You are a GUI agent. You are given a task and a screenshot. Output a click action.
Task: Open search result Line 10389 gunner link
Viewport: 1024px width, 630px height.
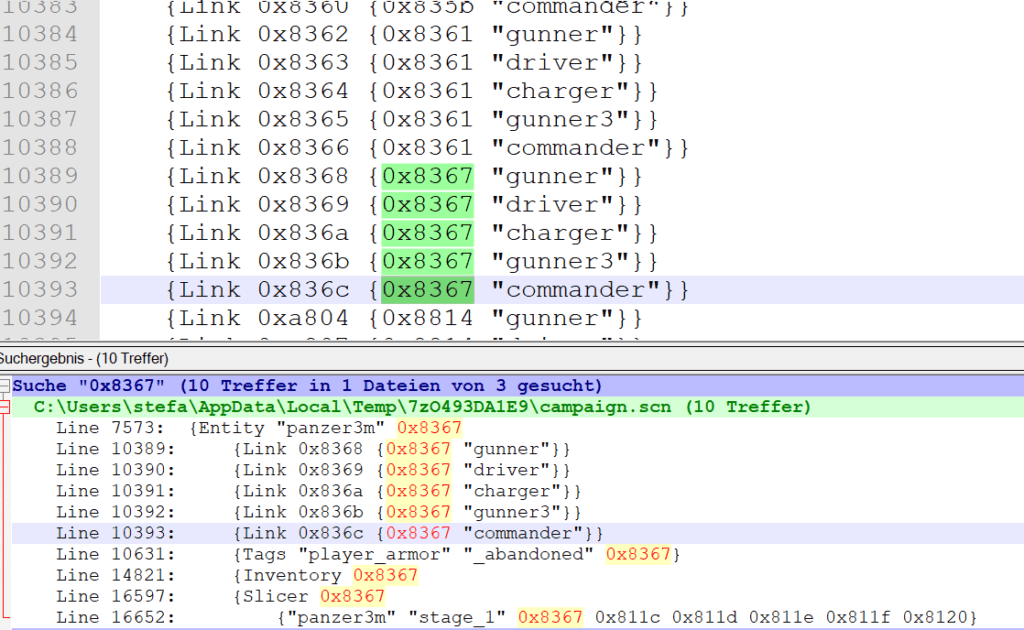tap(313, 449)
